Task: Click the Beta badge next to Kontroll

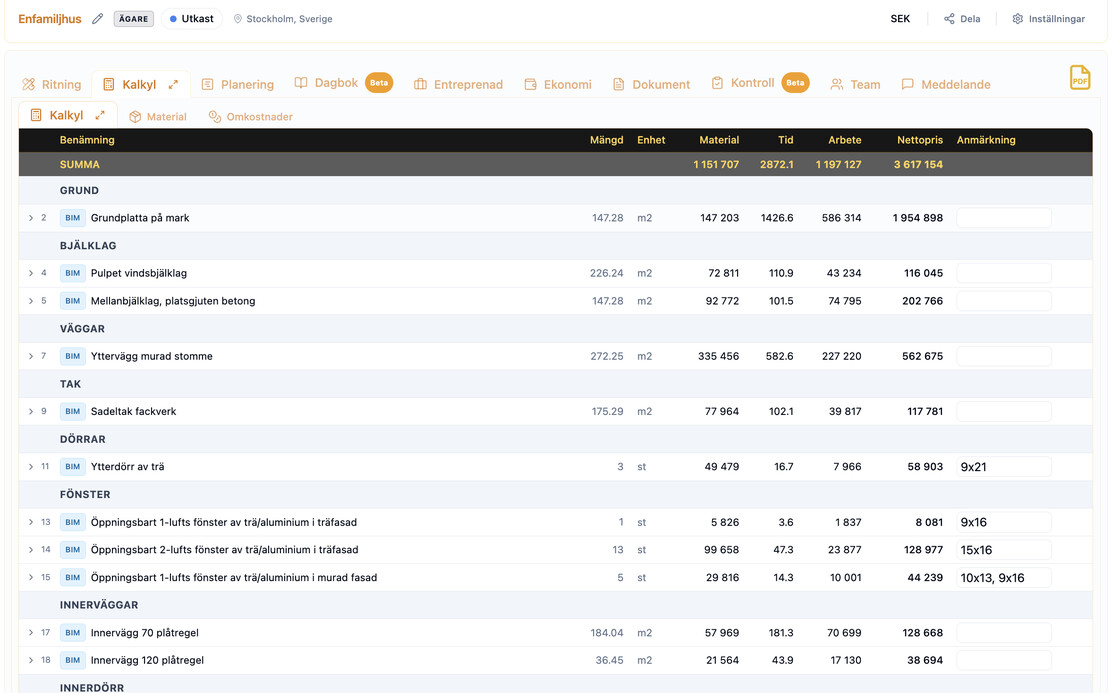Action: click(795, 83)
